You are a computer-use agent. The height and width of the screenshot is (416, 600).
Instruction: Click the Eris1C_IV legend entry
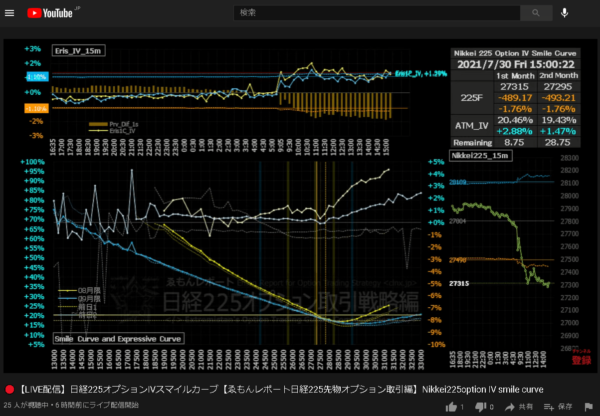pyautogui.click(x=112, y=131)
